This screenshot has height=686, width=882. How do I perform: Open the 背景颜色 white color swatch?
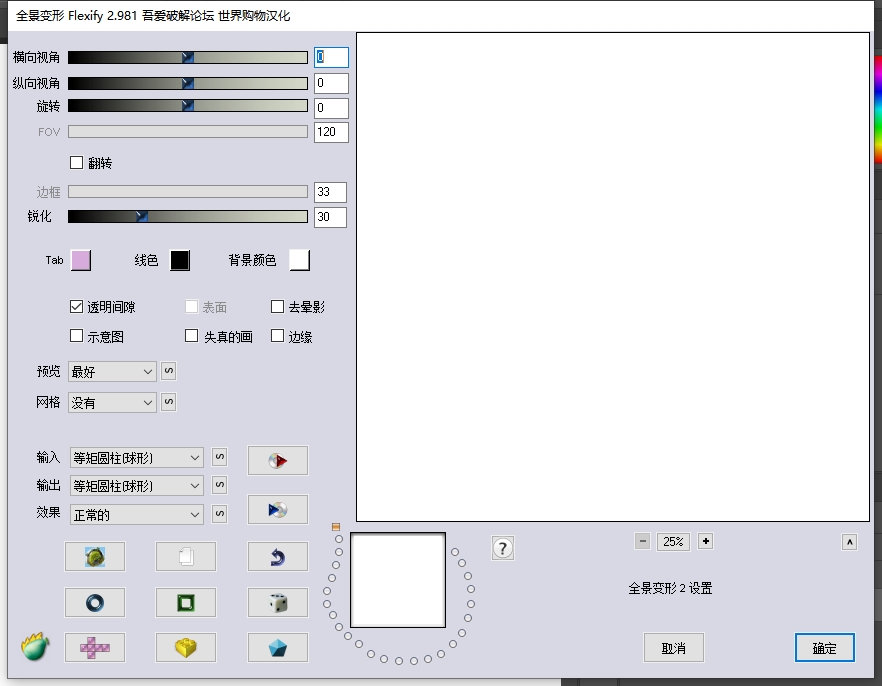[x=299, y=260]
